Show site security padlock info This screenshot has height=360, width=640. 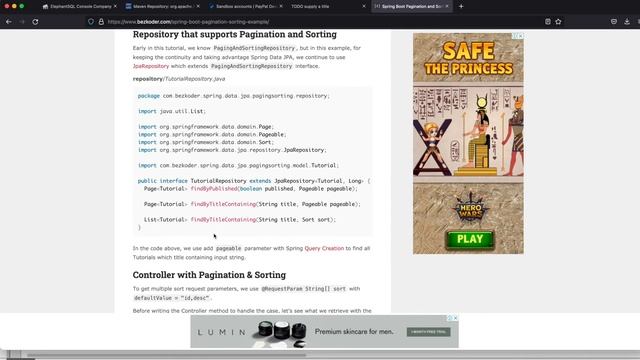point(101,22)
